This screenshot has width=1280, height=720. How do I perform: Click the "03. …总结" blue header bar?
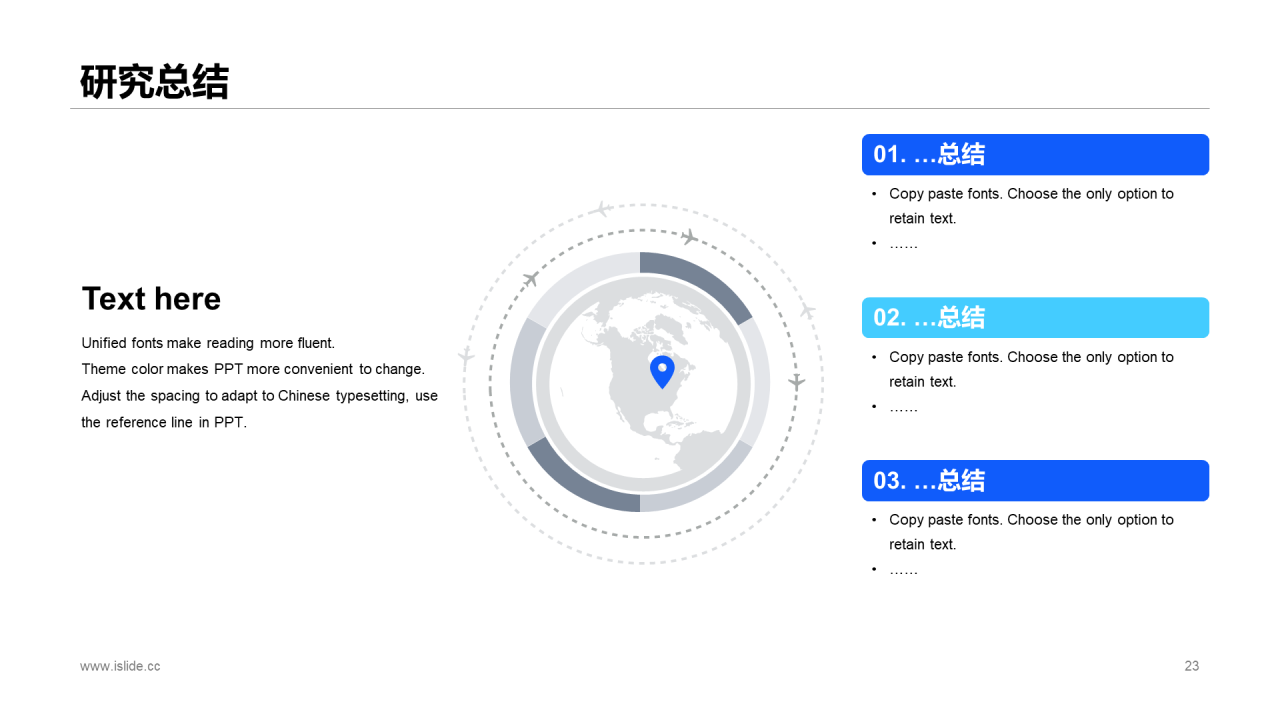1035,481
